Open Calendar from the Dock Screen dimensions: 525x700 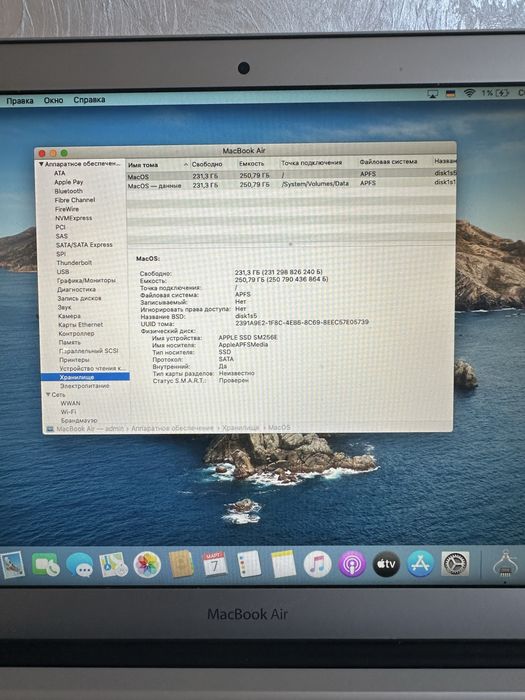[215, 564]
